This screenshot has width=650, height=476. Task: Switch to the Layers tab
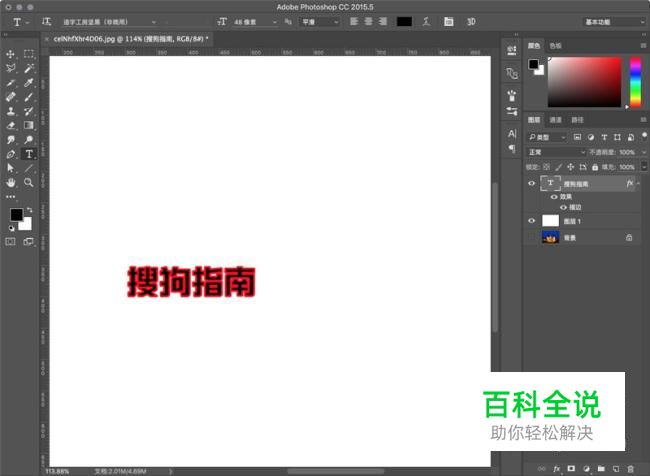(534, 120)
